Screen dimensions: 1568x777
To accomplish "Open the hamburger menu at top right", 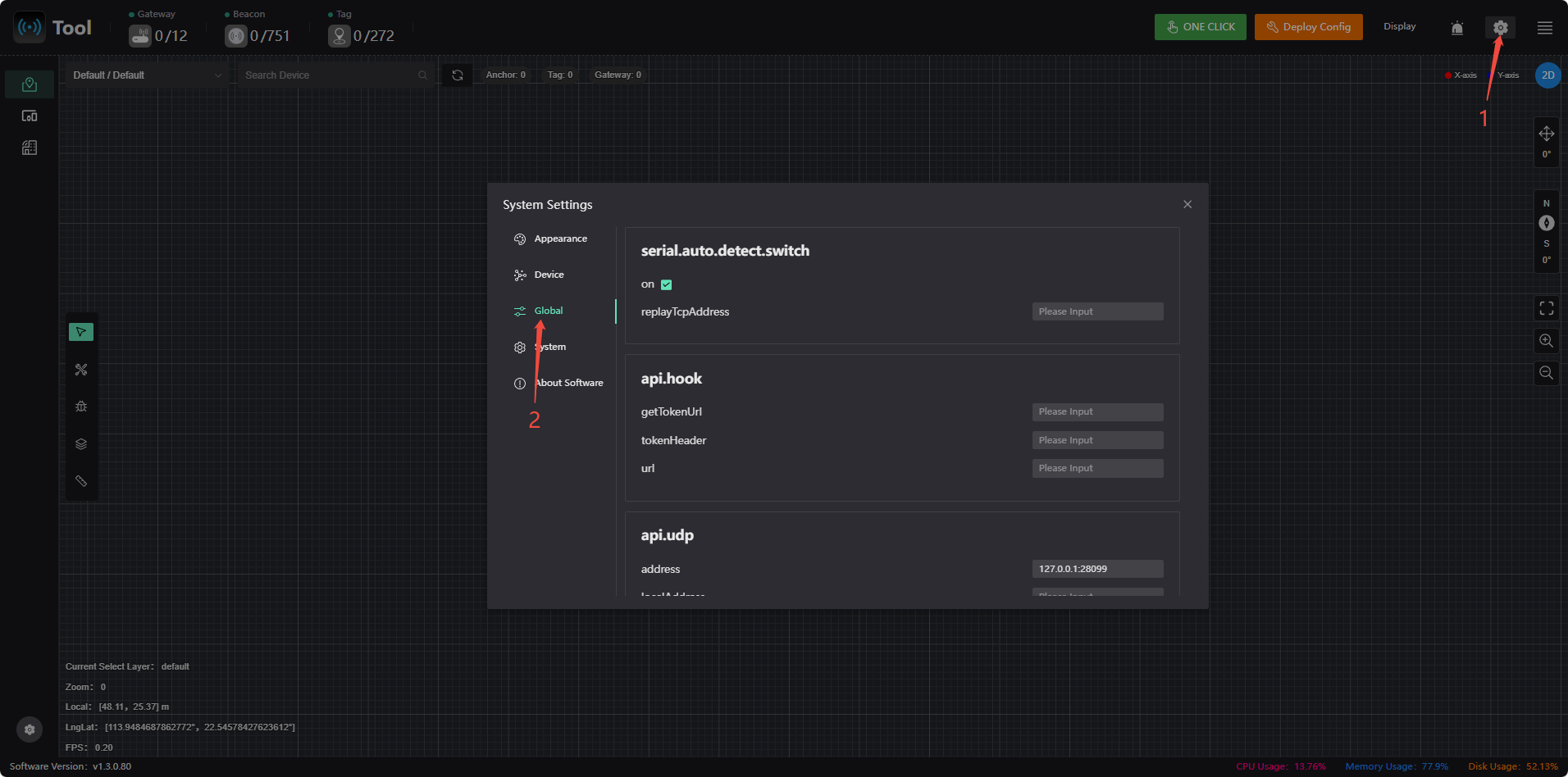I will [x=1545, y=28].
